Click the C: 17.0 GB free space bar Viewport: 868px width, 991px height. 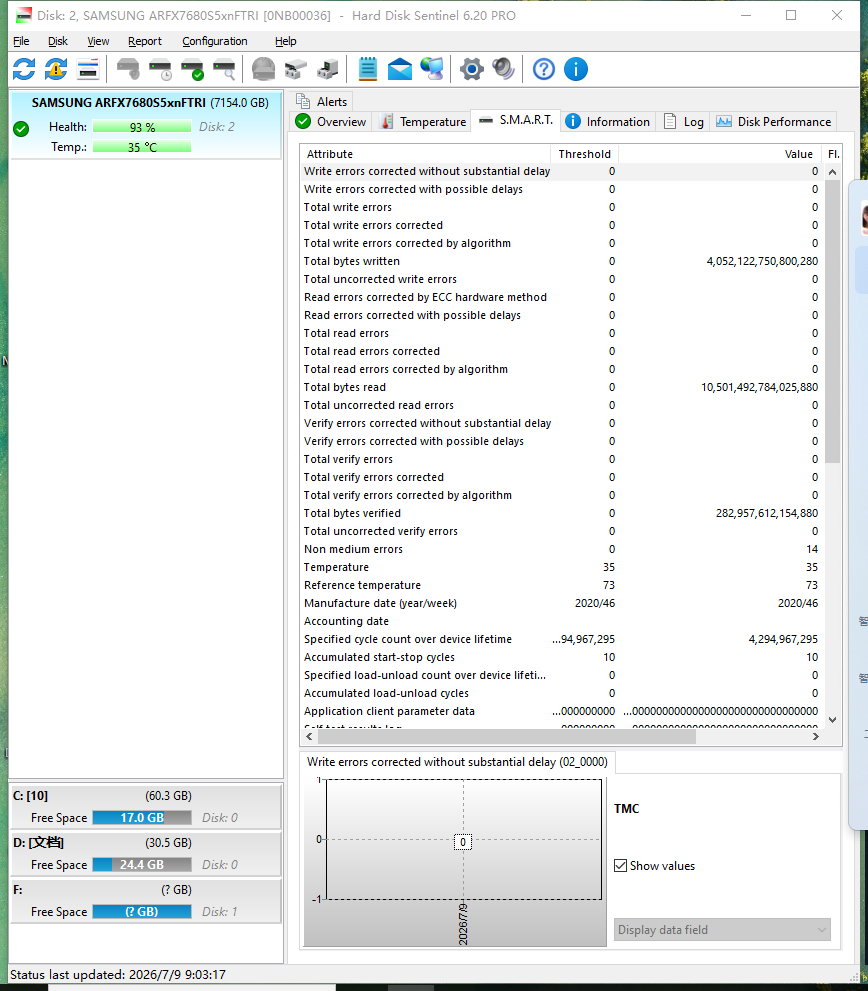point(142,818)
